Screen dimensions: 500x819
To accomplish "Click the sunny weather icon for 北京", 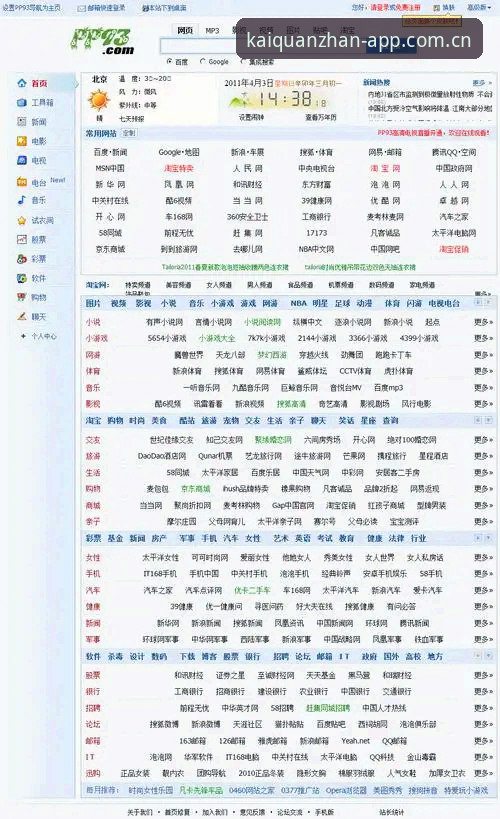I will [x=99, y=100].
